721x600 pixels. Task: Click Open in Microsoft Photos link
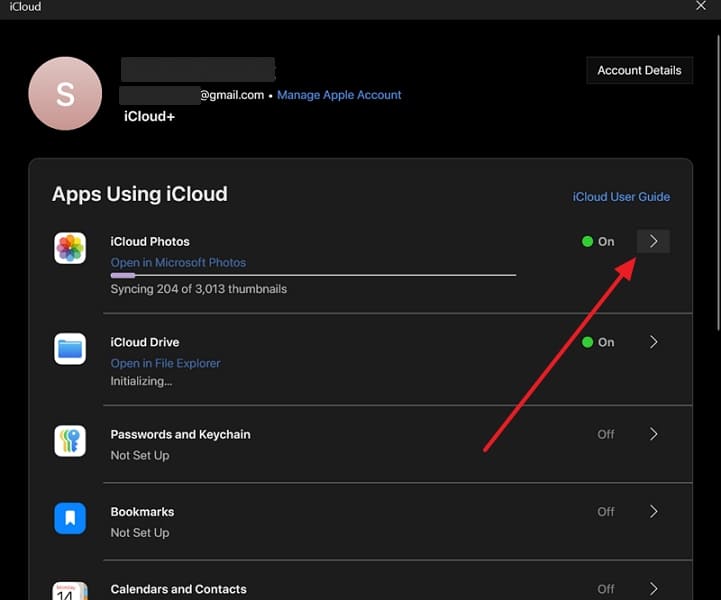178,263
